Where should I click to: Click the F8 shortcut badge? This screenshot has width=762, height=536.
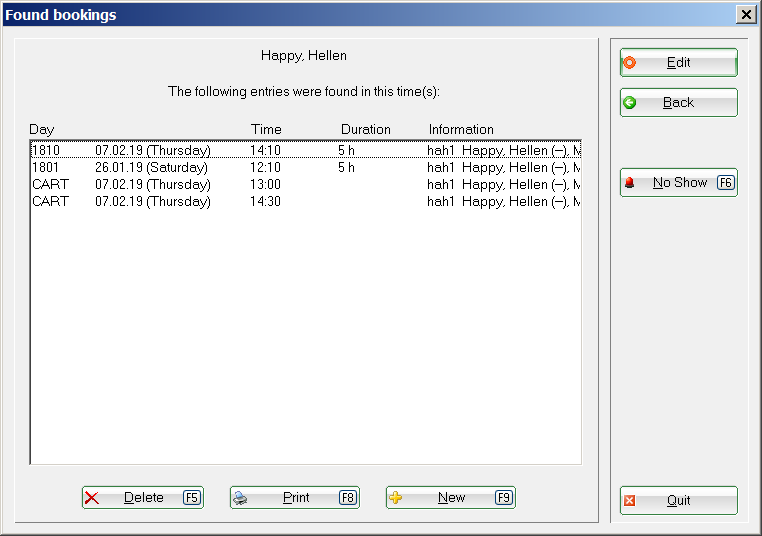[x=348, y=498]
